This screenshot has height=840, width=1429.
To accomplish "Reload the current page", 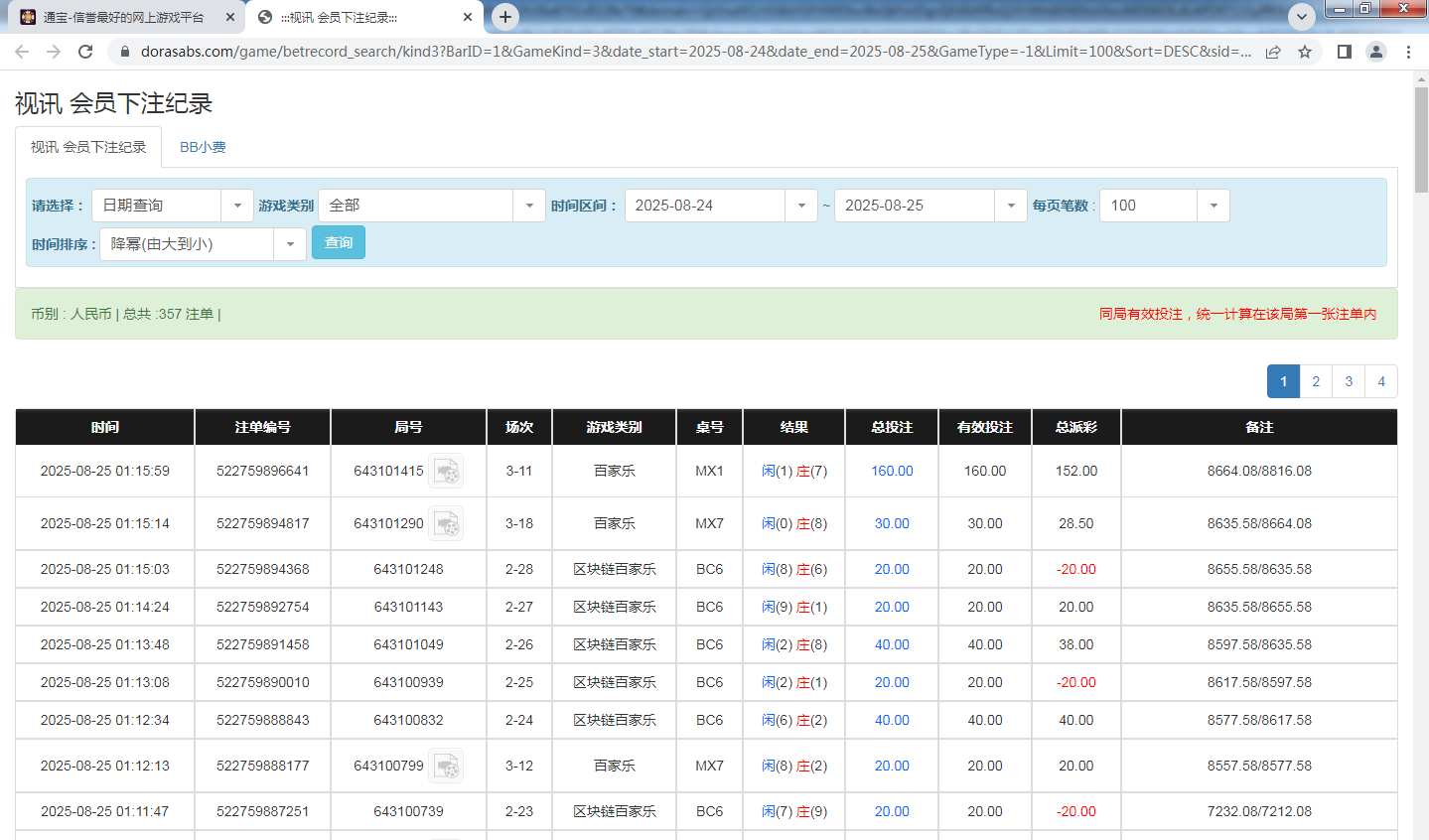I will (87, 51).
